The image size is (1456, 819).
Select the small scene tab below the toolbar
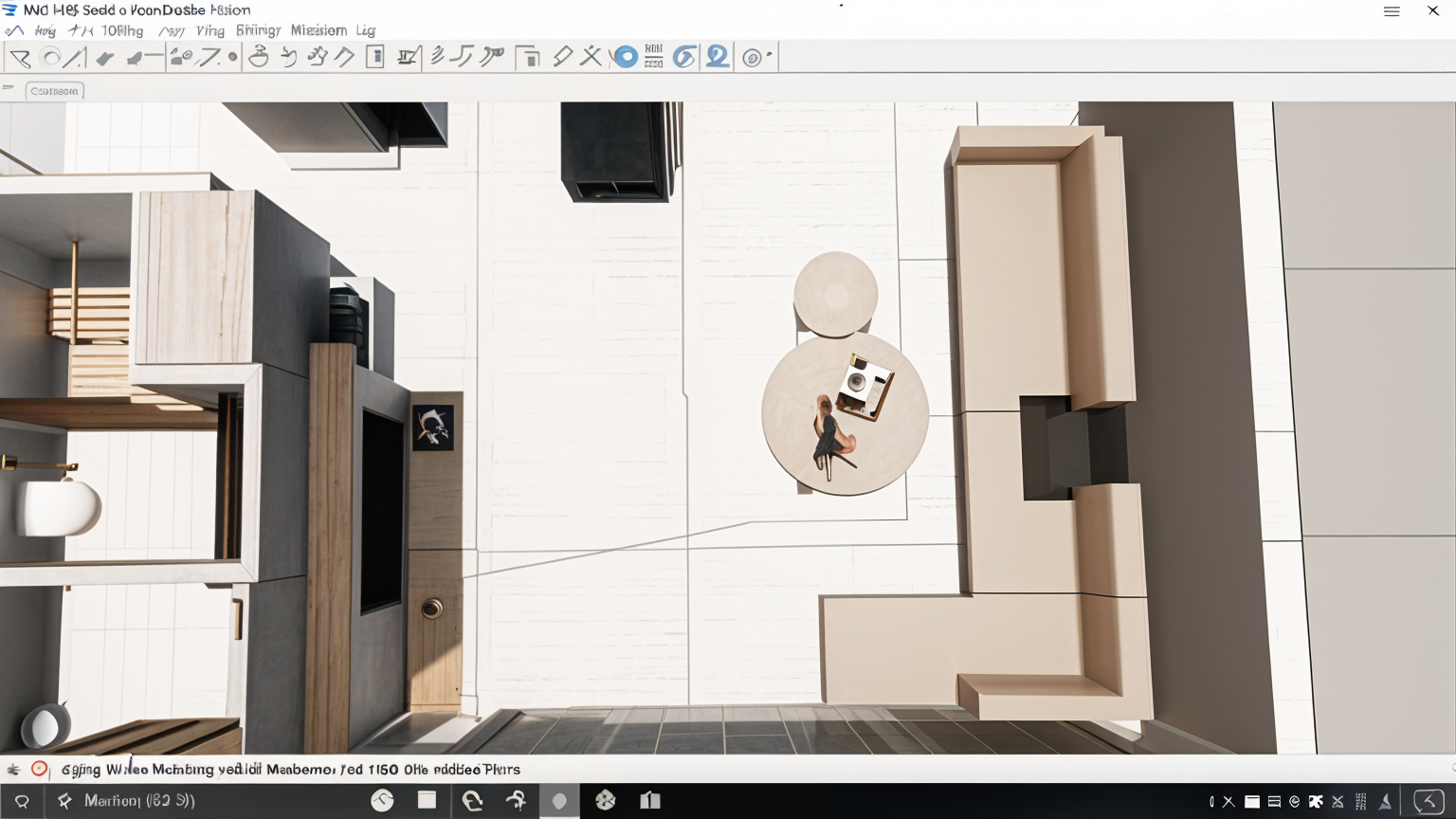point(54,91)
